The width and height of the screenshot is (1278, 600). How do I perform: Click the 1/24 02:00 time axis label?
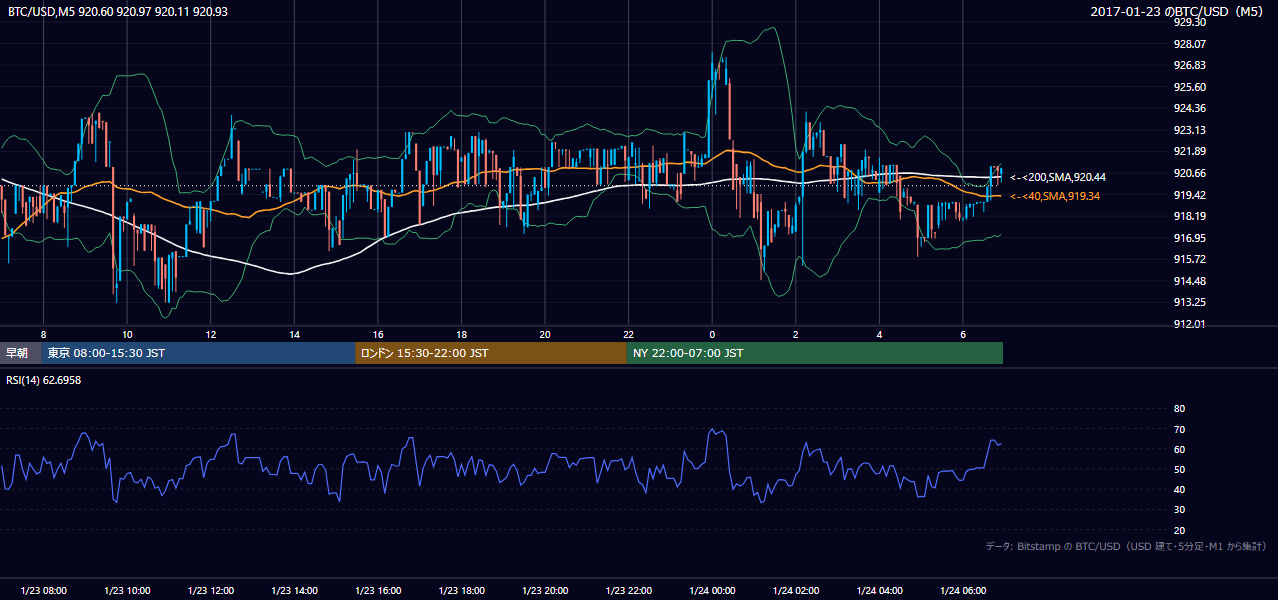[796, 591]
